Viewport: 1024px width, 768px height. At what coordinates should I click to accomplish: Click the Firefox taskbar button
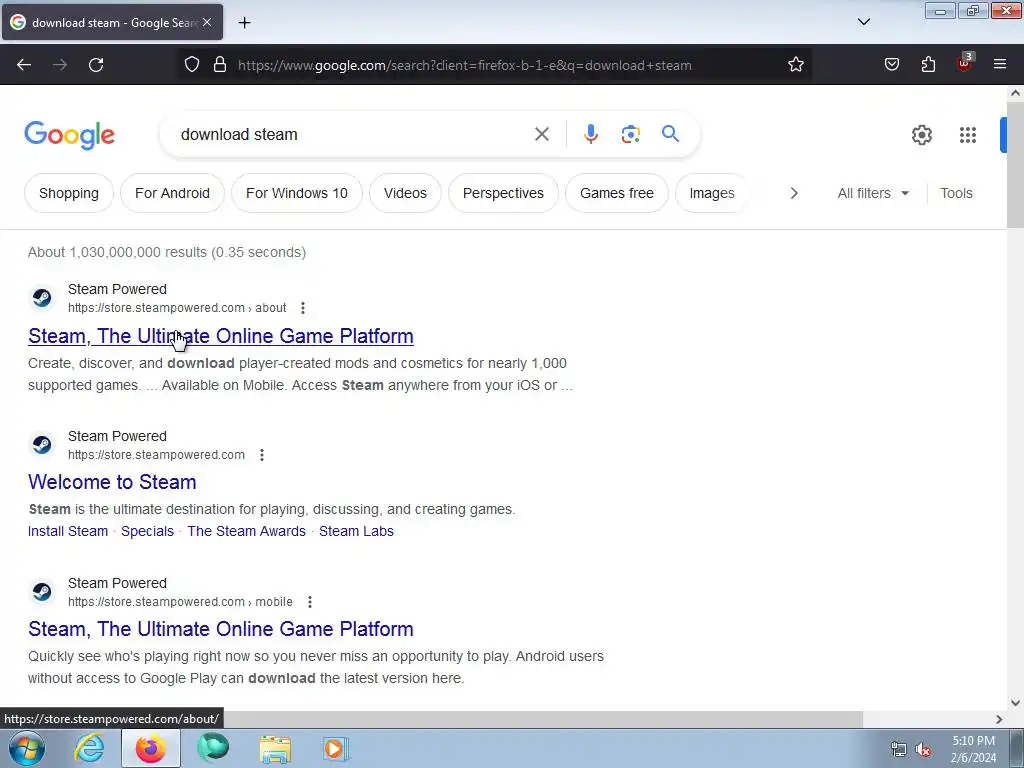(151, 748)
